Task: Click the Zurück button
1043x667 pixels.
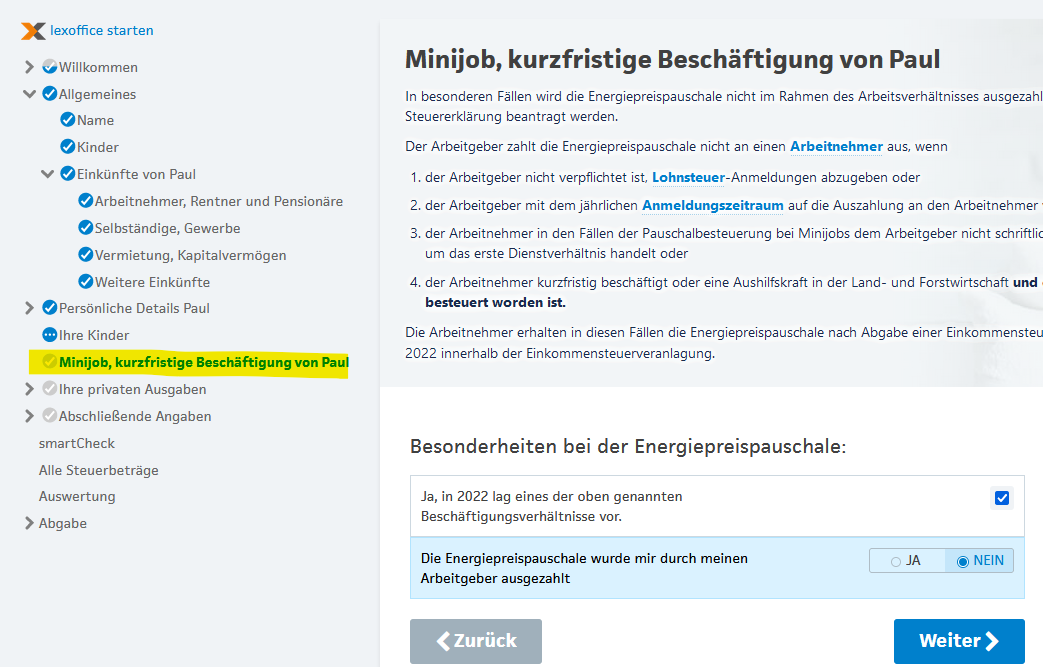Action: click(x=475, y=641)
